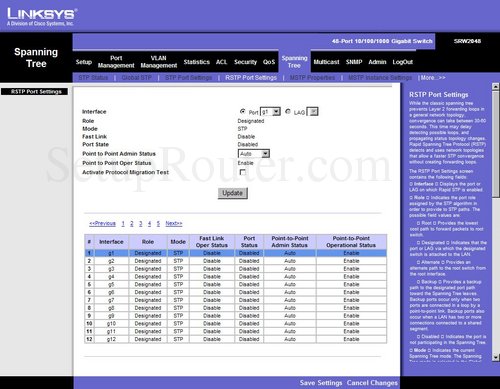This screenshot has height=389, width=500.
Task: Go to the Next>> page link
Action: (x=174, y=223)
